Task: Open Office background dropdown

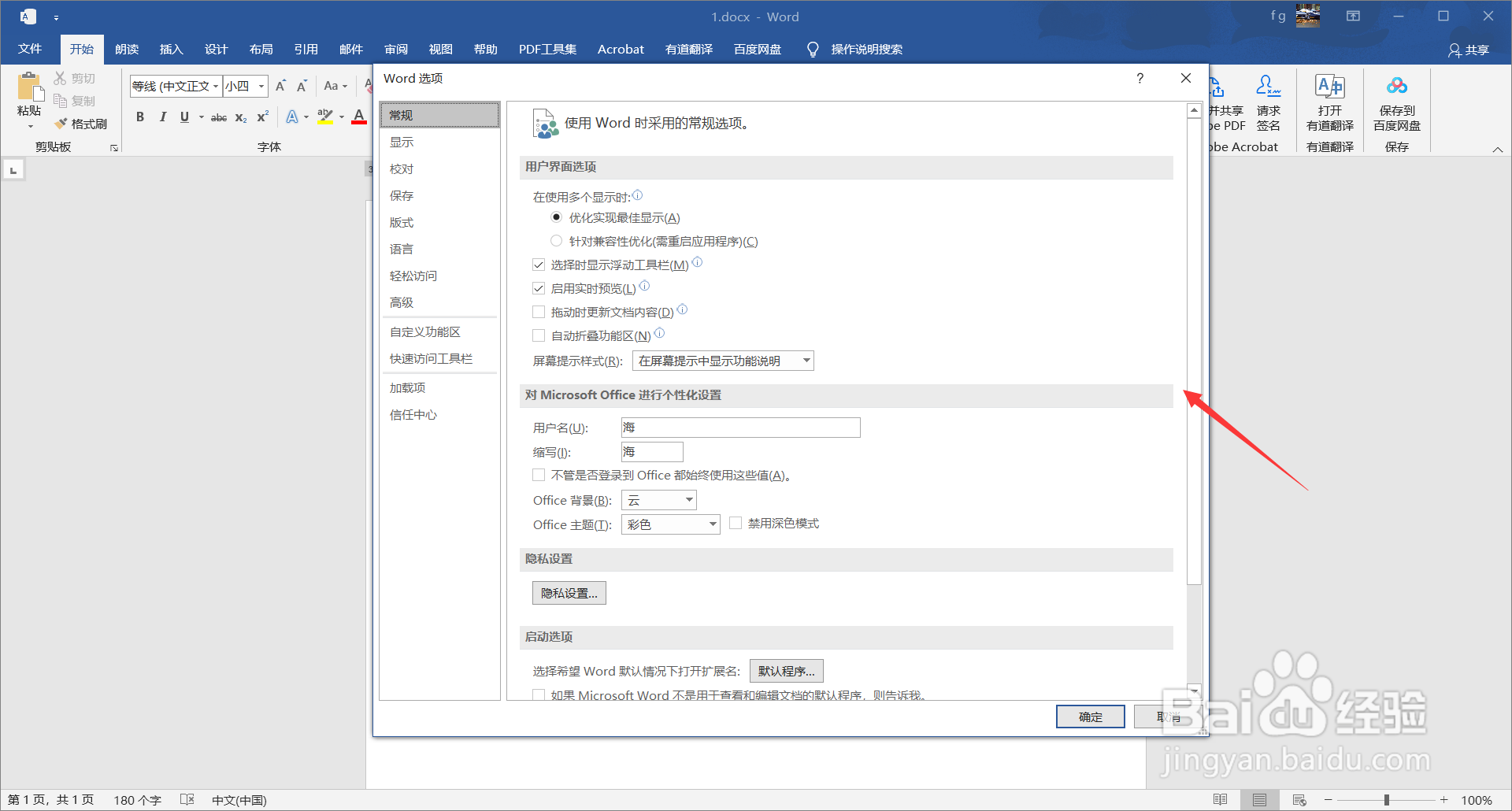Action: [659, 500]
